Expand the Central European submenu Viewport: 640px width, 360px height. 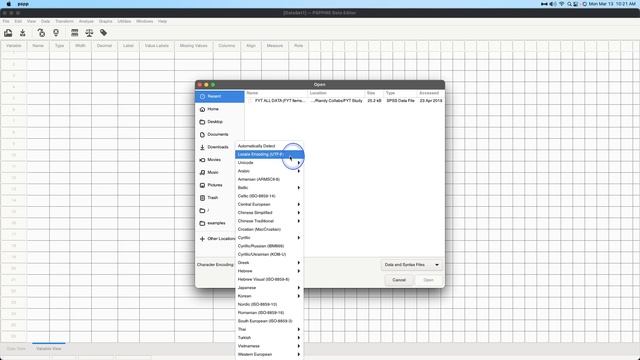269,204
